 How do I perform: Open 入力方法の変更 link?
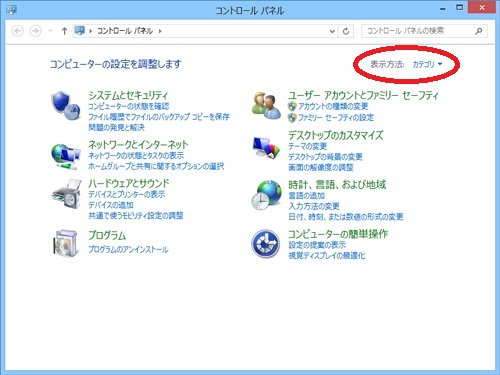tap(314, 206)
